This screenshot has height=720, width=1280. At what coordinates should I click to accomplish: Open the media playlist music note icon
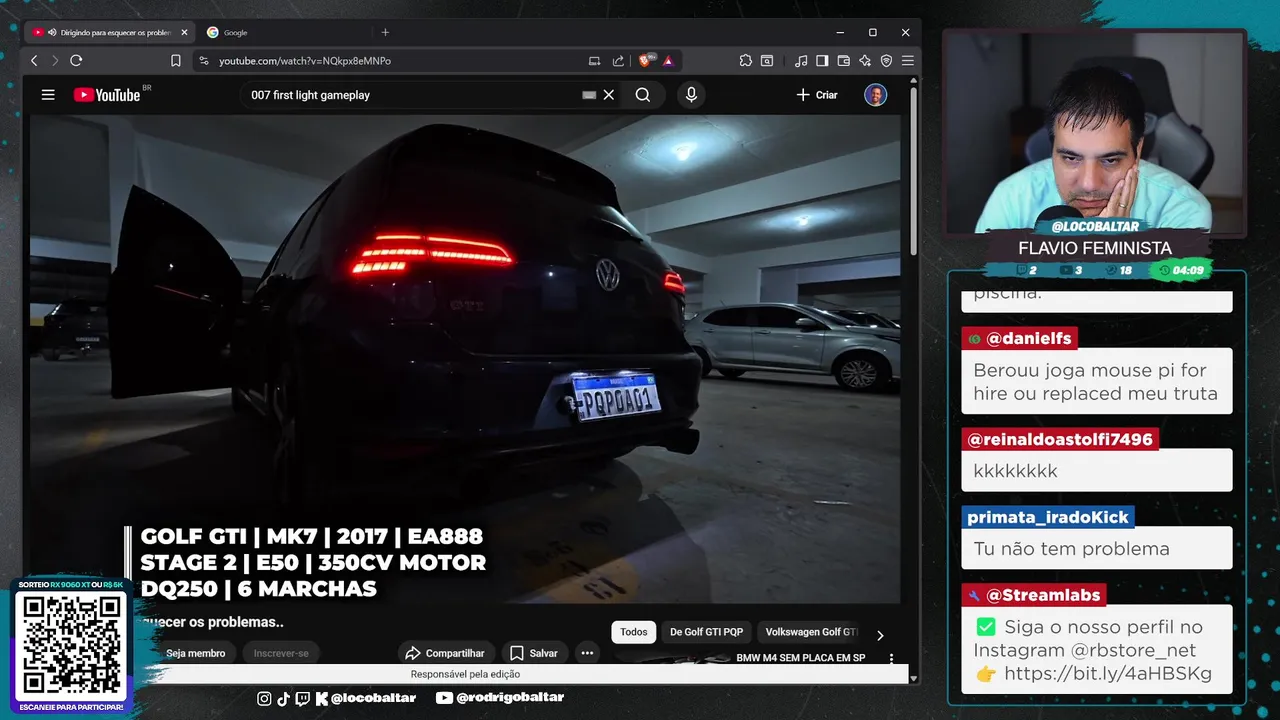(x=801, y=61)
